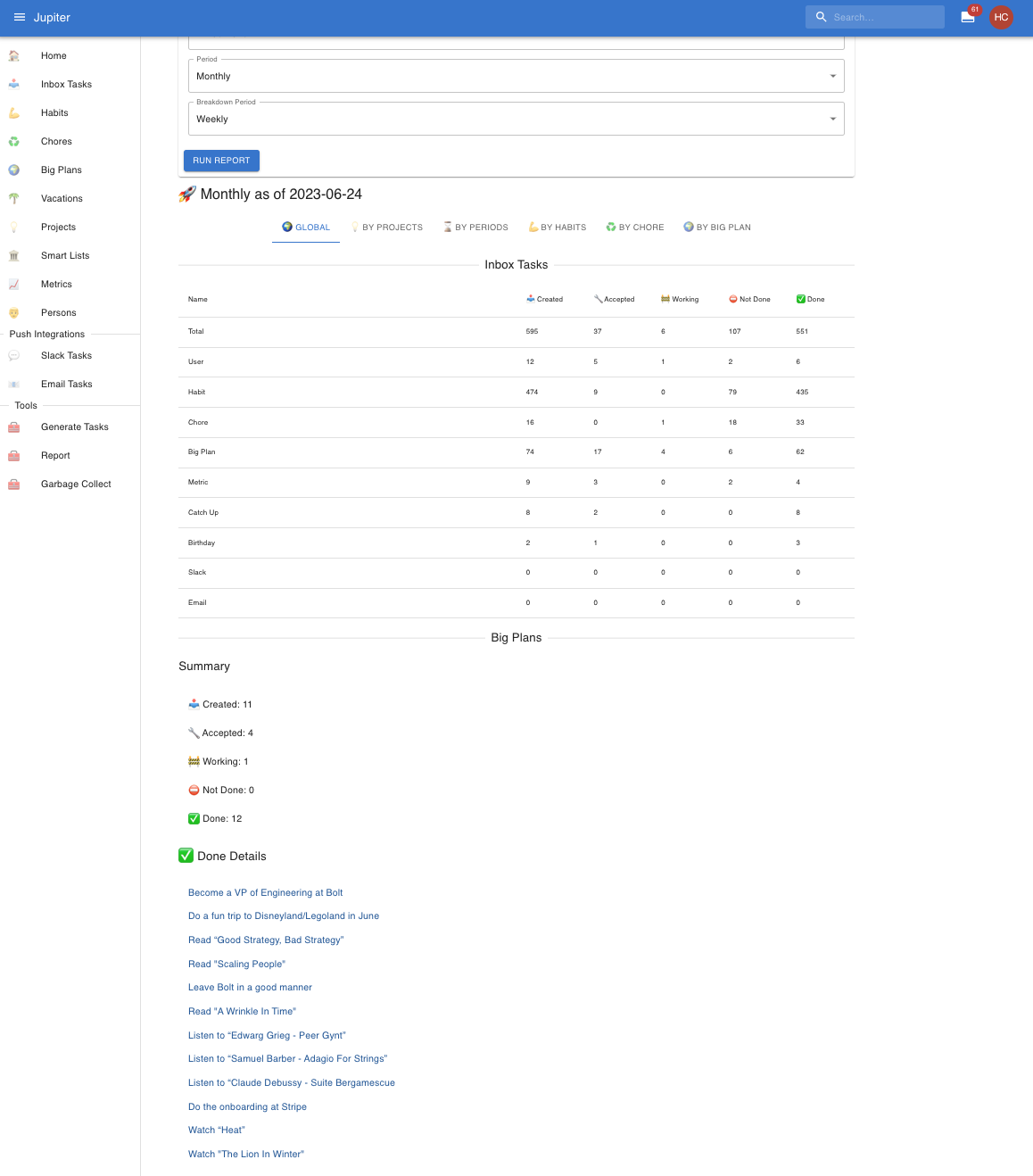Click the Chores recycle icon in sidebar

[14, 142]
